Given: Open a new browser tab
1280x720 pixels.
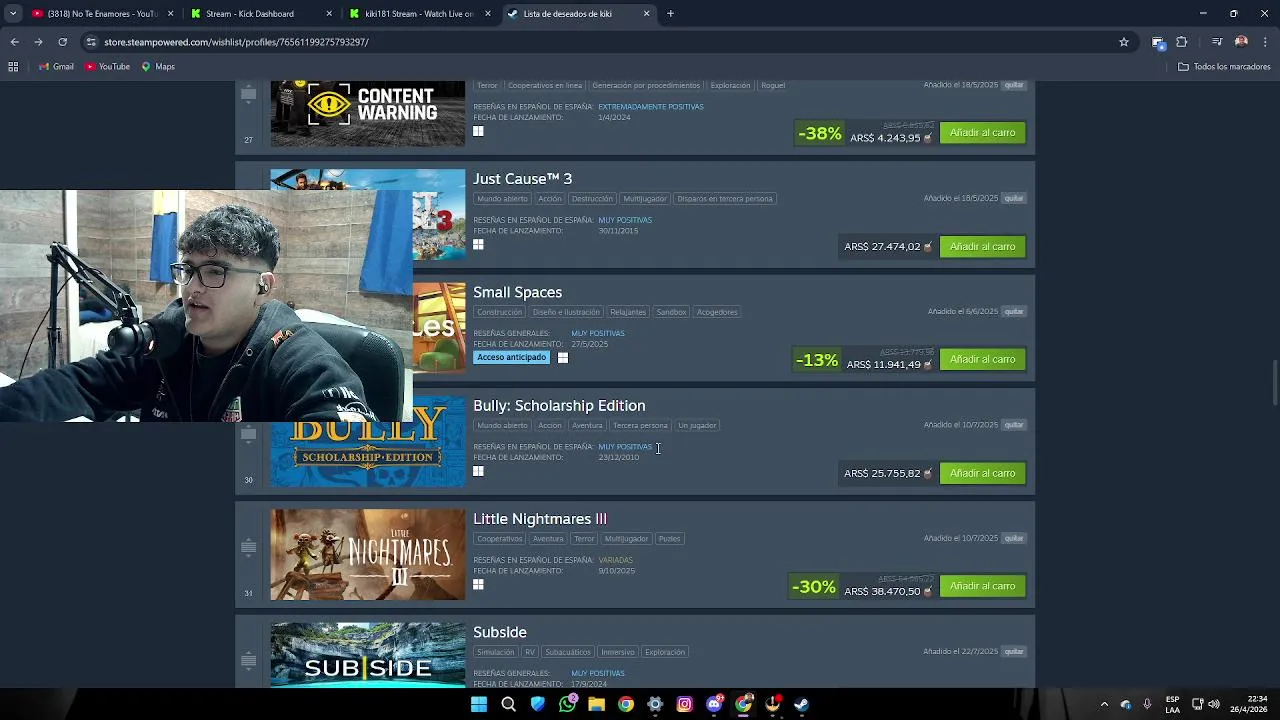Looking at the screenshot, I should 670,14.
